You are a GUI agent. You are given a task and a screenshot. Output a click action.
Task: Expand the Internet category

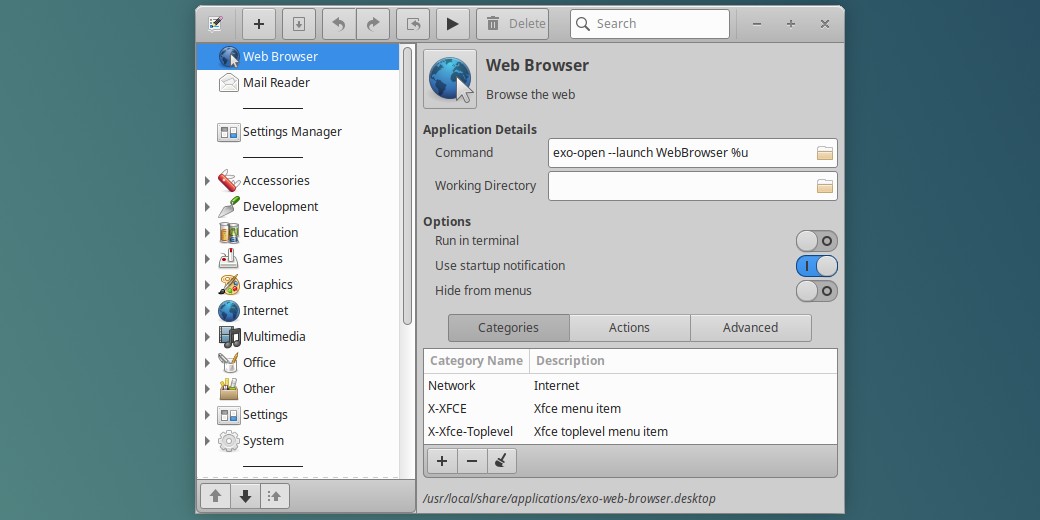pos(207,310)
